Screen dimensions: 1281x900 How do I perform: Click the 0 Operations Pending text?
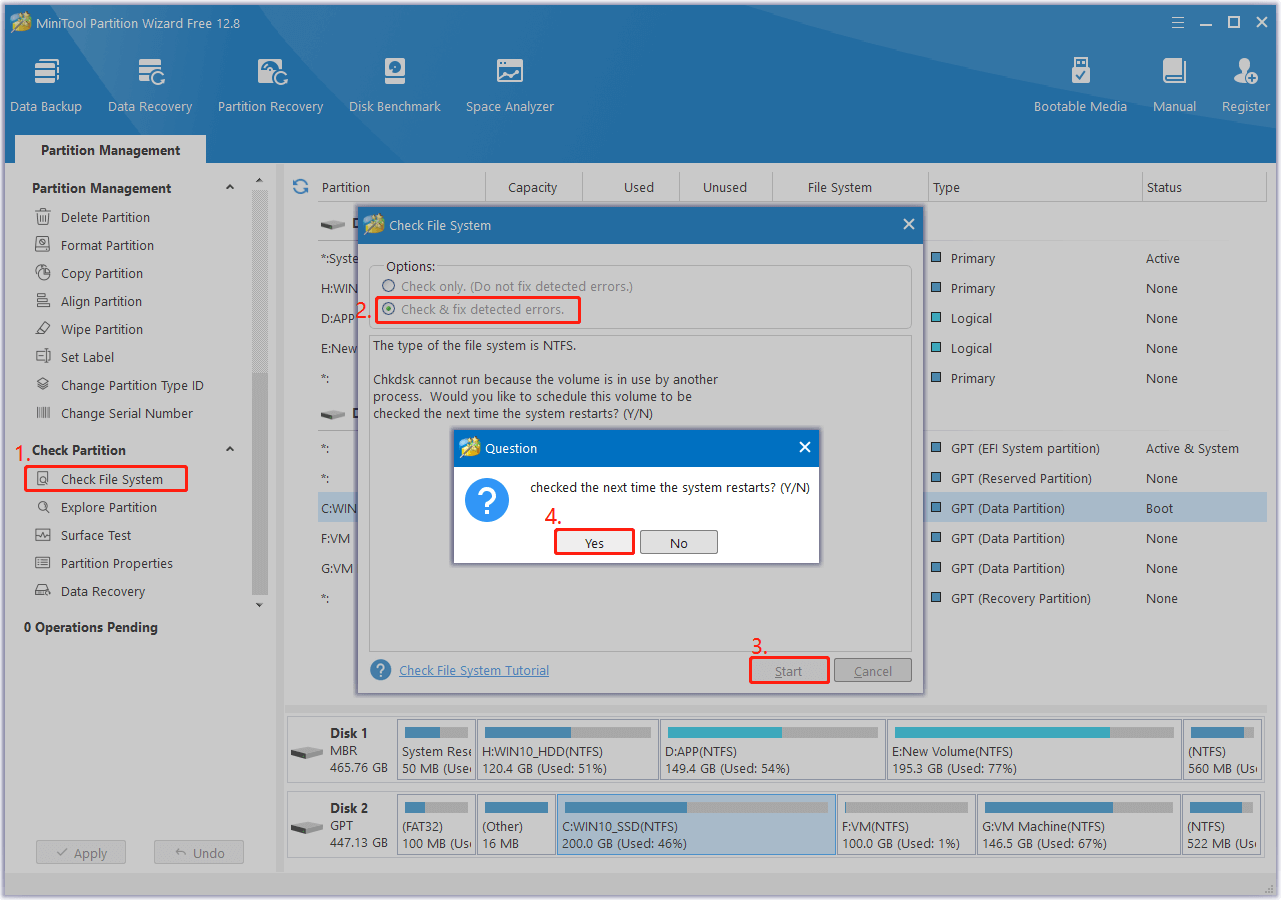(x=91, y=627)
